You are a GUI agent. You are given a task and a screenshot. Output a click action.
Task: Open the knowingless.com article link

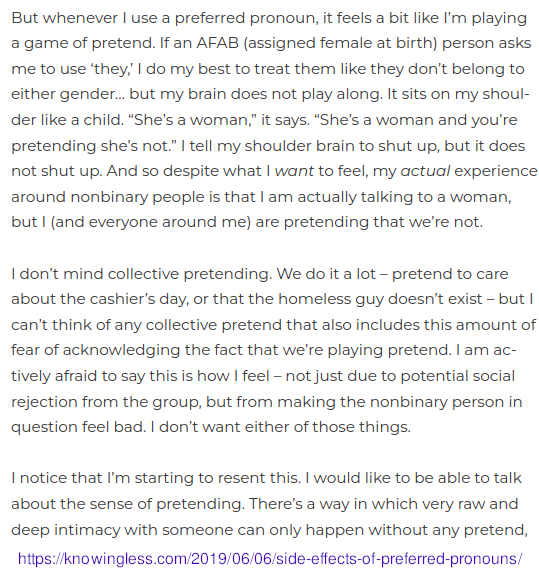click(x=270, y=559)
